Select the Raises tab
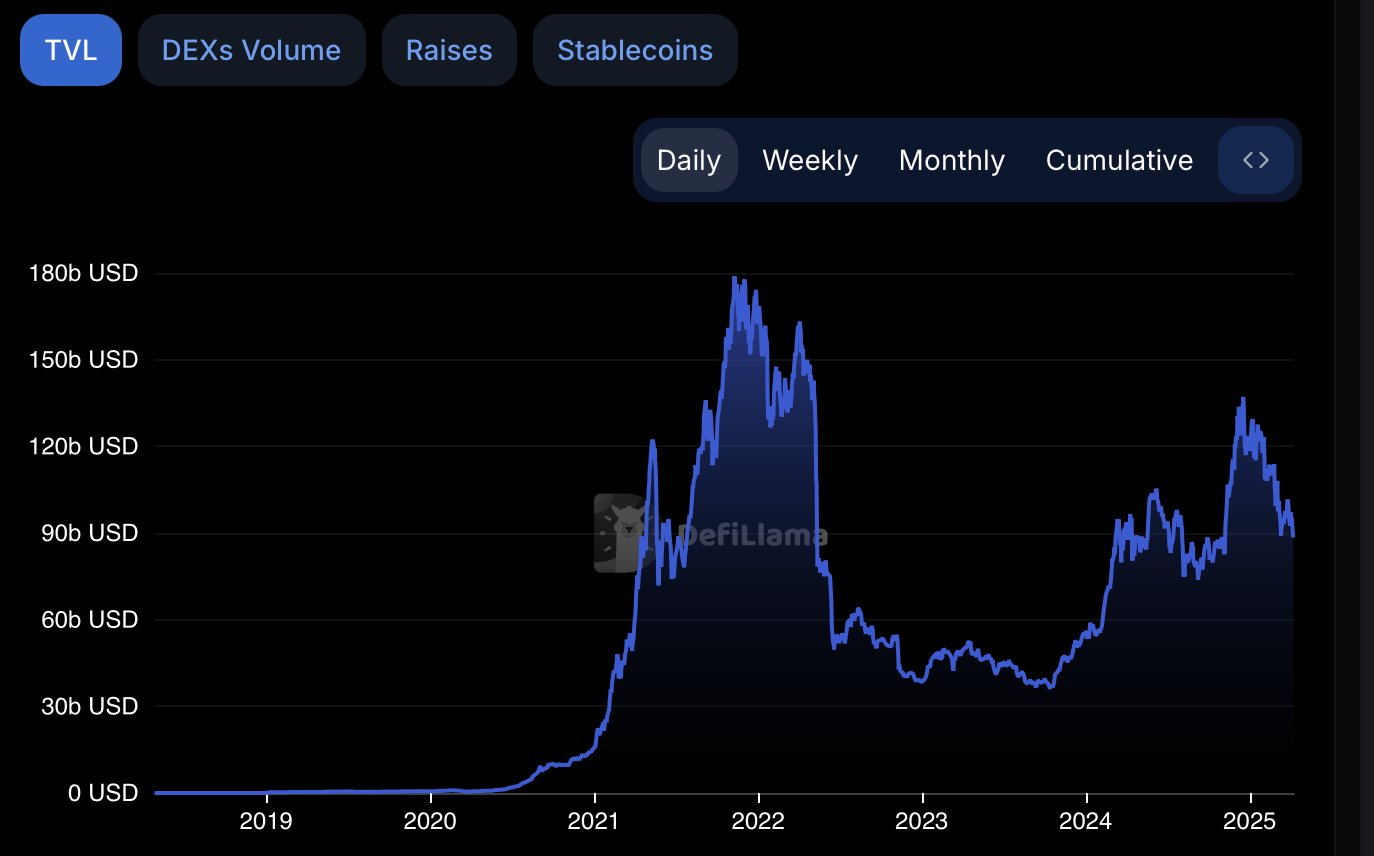 pyautogui.click(x=449, y=50)
